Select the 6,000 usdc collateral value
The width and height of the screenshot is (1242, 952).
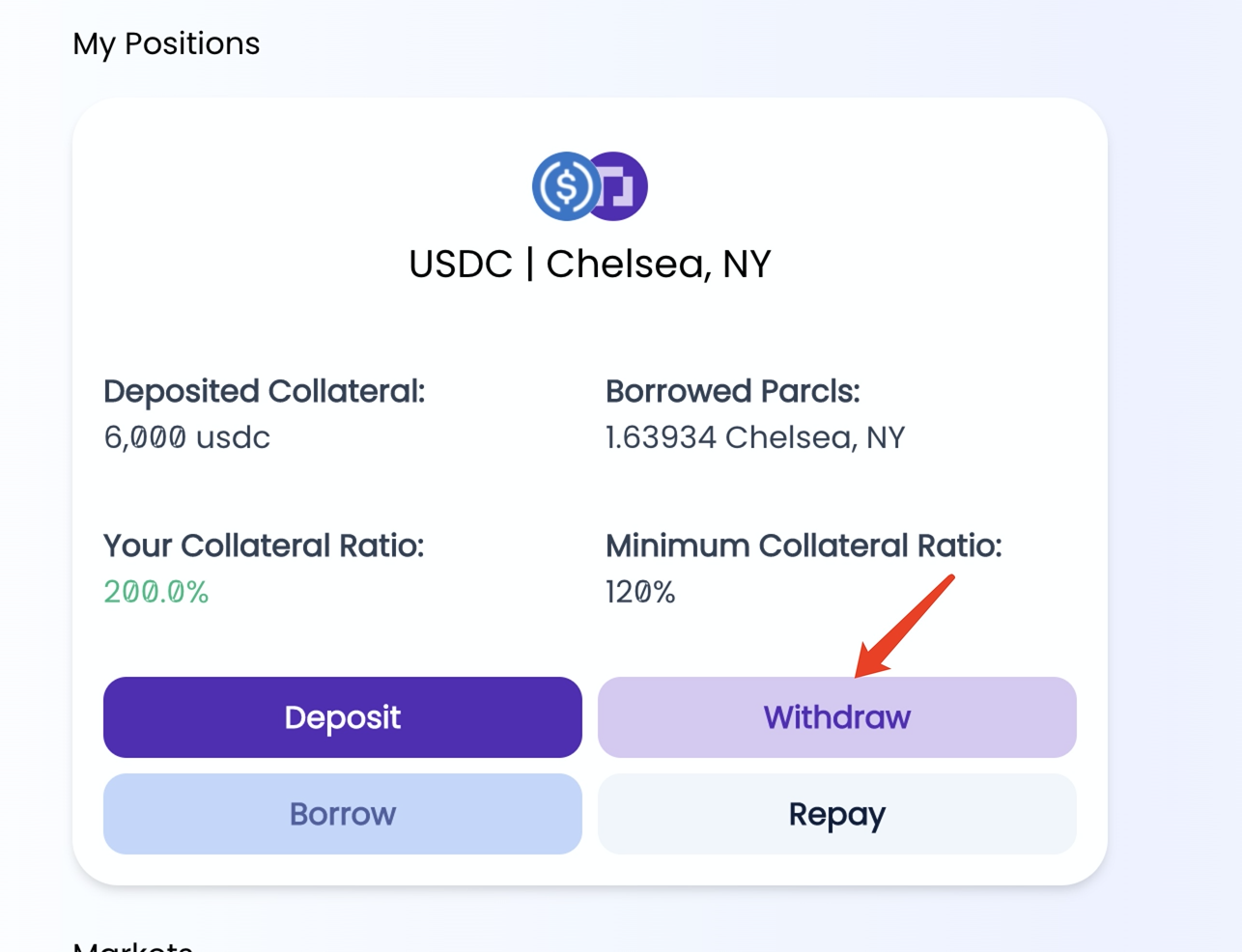(186, 437)
